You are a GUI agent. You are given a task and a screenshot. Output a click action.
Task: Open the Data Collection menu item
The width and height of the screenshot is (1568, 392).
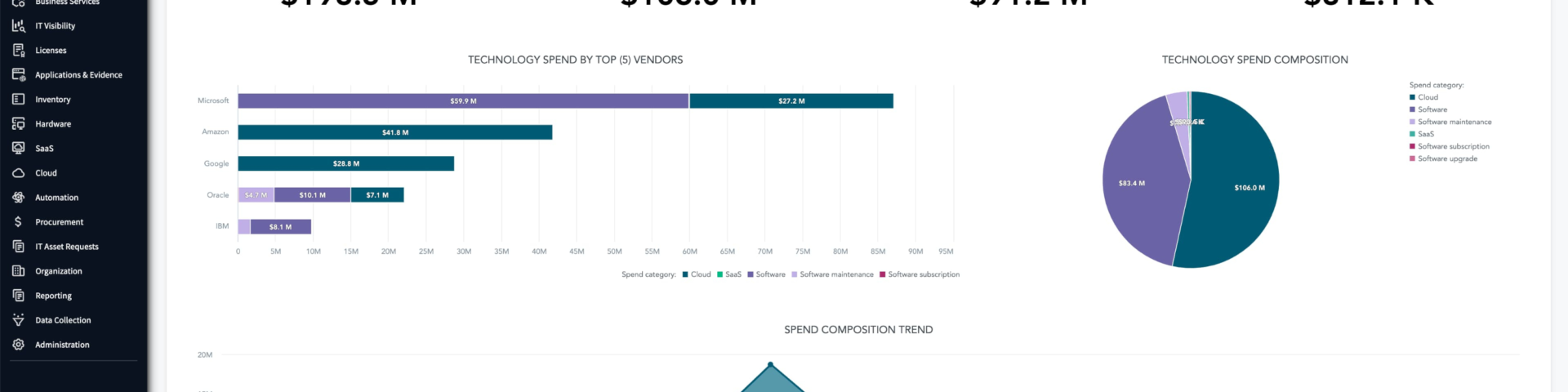[x=63, y=320]
